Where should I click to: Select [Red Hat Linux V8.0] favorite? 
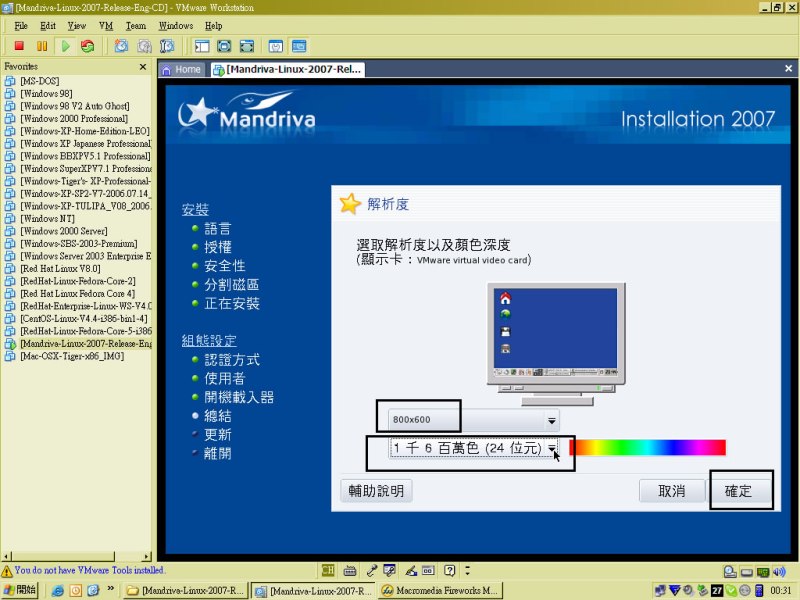coord(60,269)
